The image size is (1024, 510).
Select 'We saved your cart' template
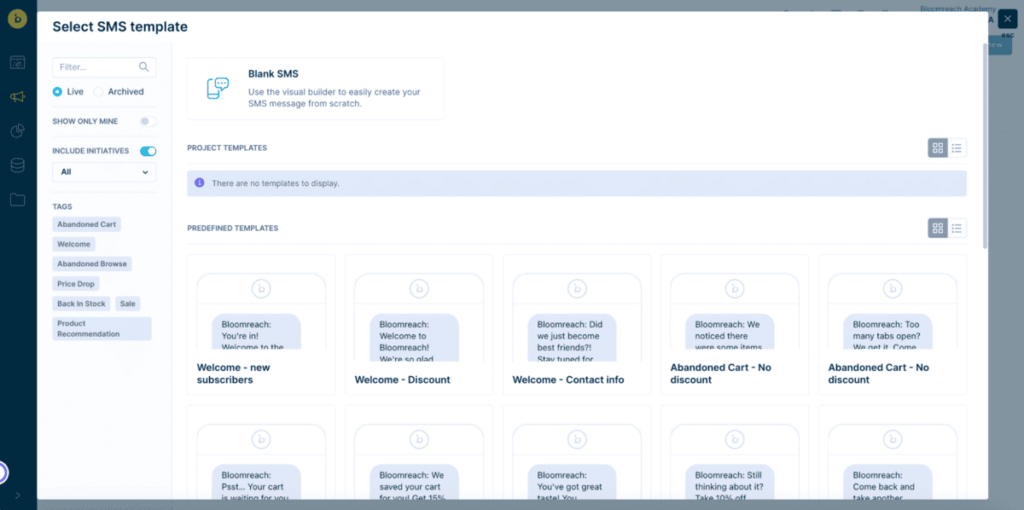pos(419,453)
